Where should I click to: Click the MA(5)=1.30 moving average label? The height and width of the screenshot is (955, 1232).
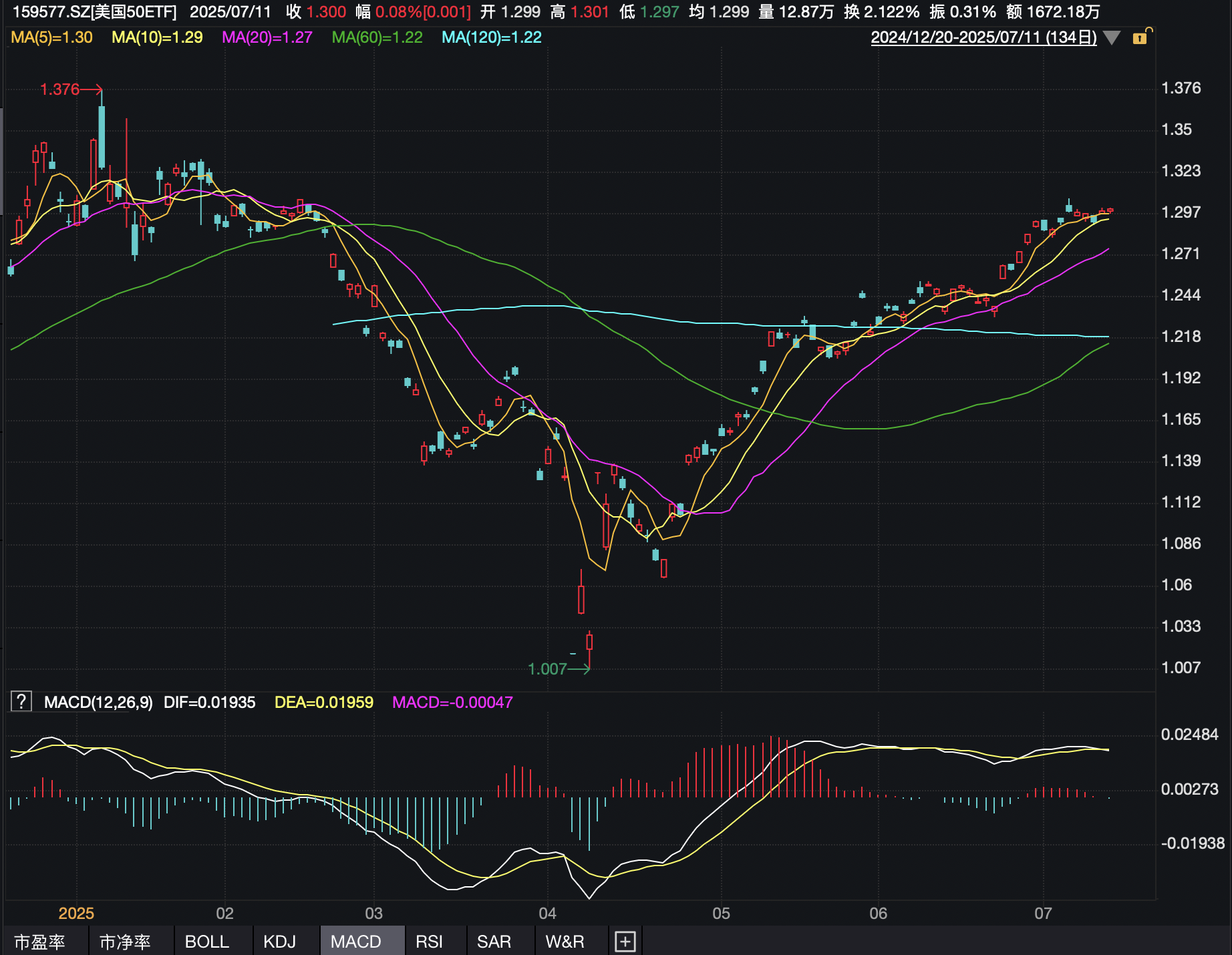[x=51, y=37]
